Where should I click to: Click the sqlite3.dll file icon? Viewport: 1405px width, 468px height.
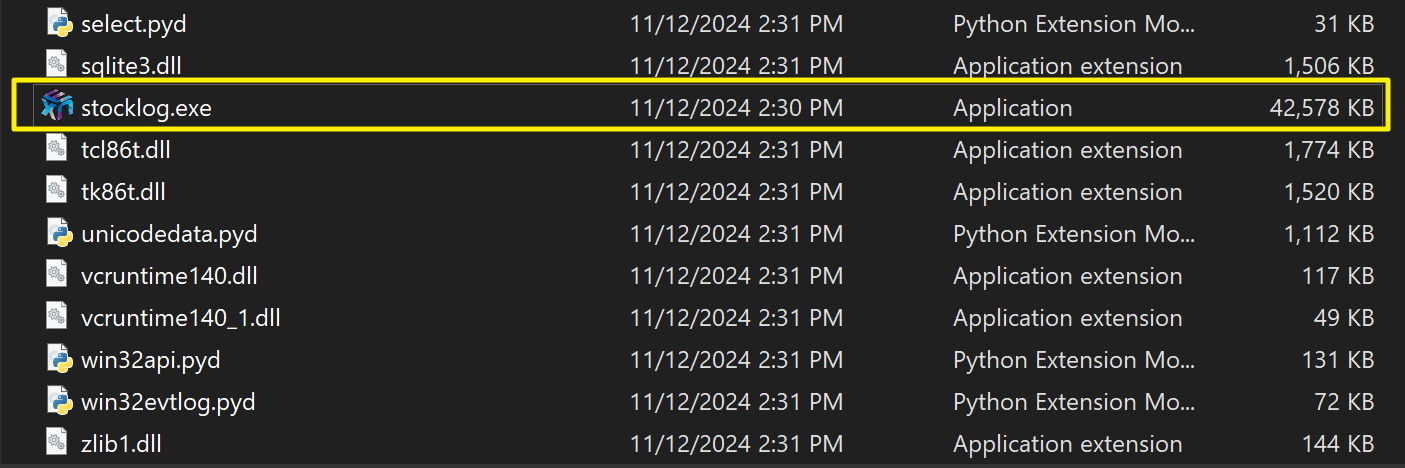click(59, 66)
